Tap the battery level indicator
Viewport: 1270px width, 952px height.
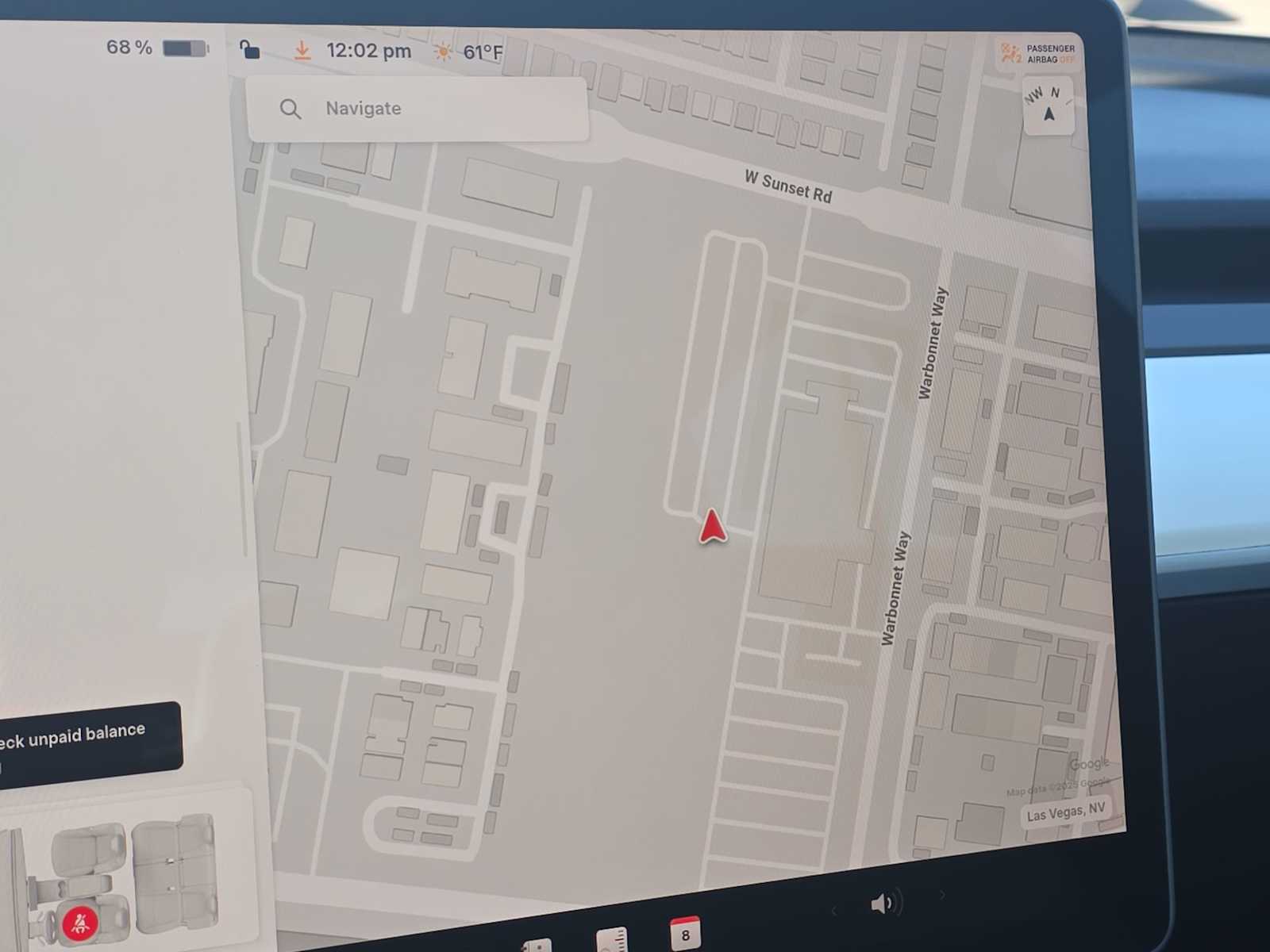tap(185, 48)
